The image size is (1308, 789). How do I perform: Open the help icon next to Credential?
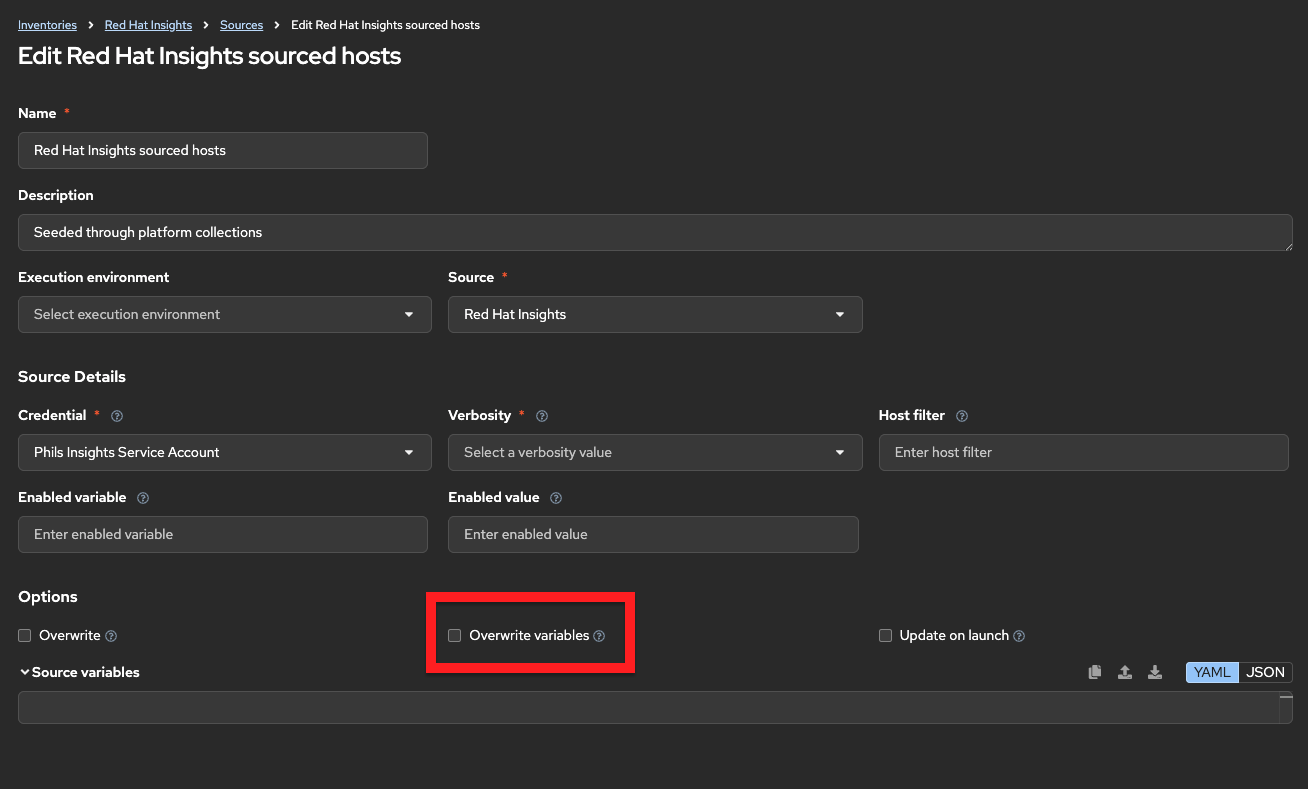pyautogui.click(x=117, y=416)
